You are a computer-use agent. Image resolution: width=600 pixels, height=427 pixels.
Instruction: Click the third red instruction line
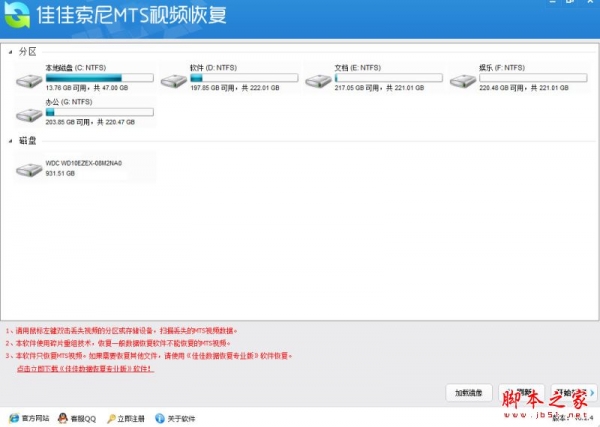[x=149, y=356]
